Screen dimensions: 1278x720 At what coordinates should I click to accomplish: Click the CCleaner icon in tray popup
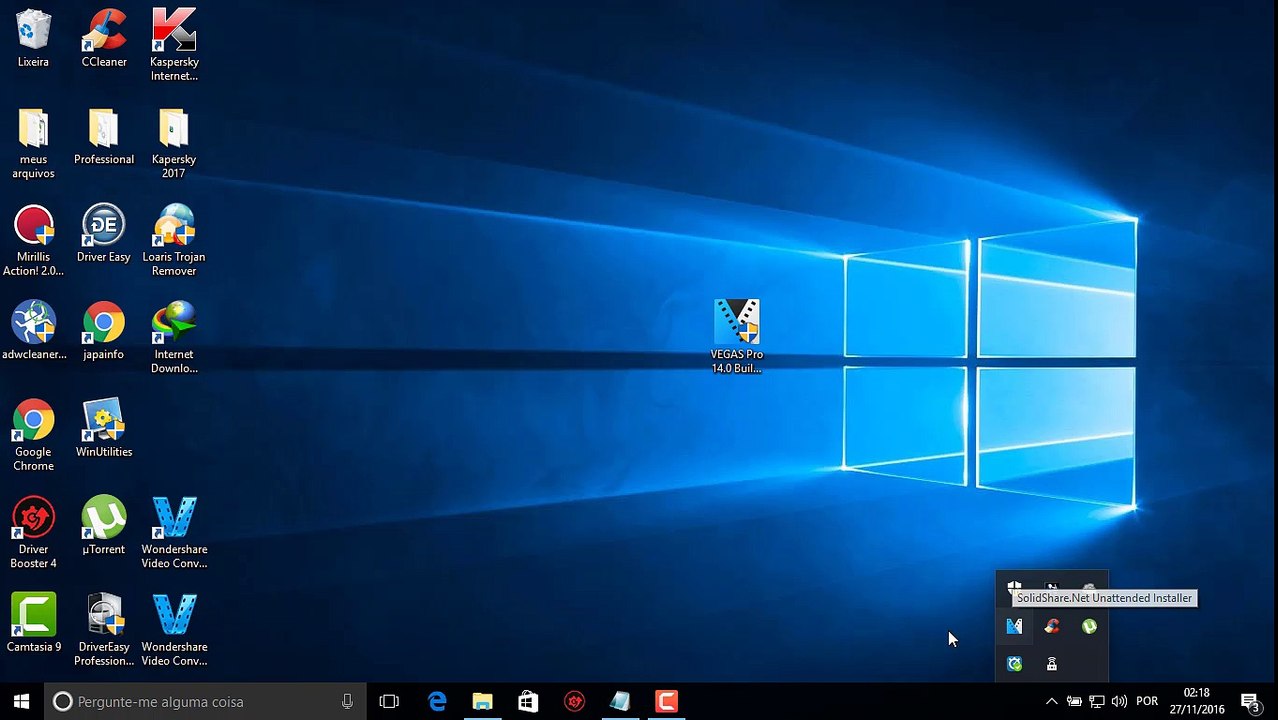(x=1051, y=626)
